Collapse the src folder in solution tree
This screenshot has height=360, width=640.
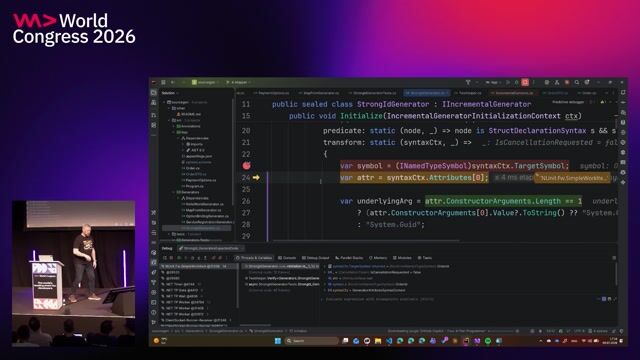tap(169, 120)
